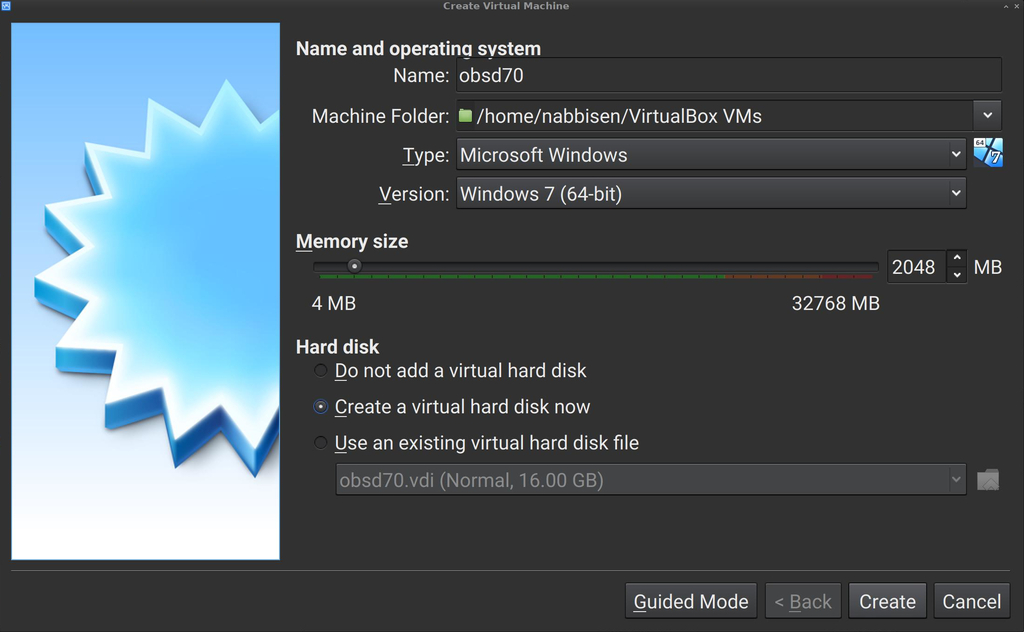Click the green folder icon in Machine Folder
1024x632 pixels.
466,116
